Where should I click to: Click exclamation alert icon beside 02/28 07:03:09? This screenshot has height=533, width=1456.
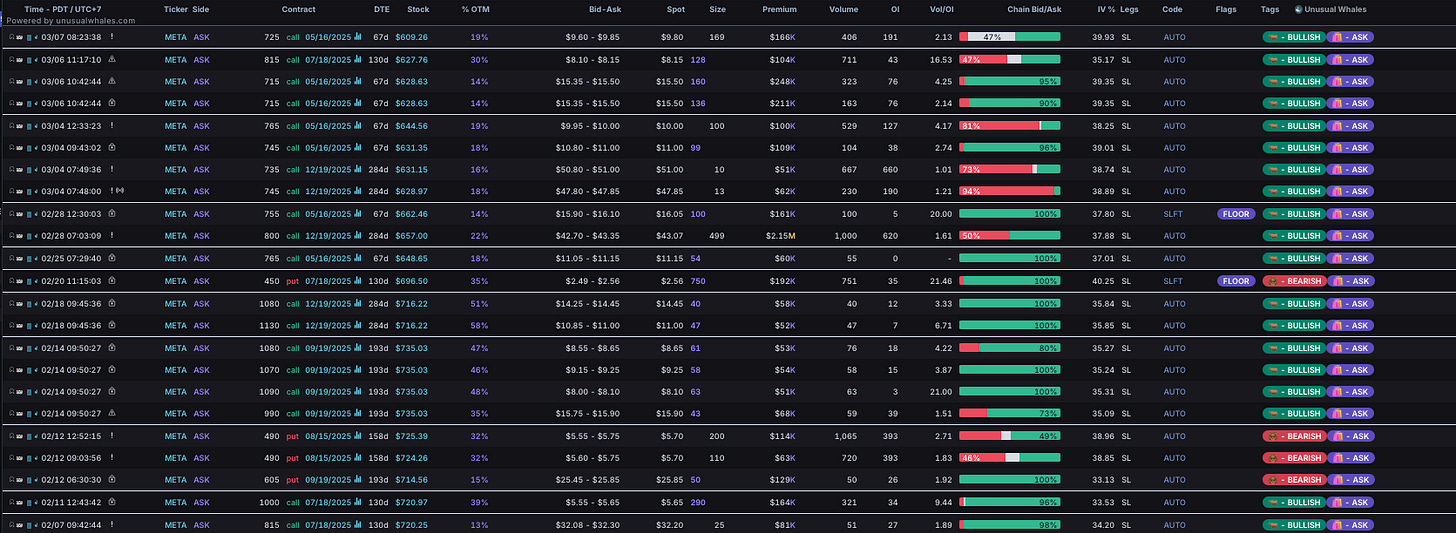111,236
